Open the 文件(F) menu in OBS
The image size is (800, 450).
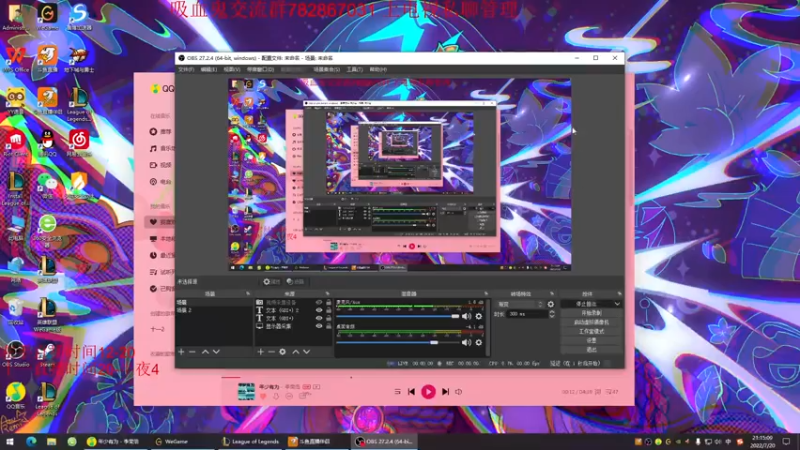point(186,69)
